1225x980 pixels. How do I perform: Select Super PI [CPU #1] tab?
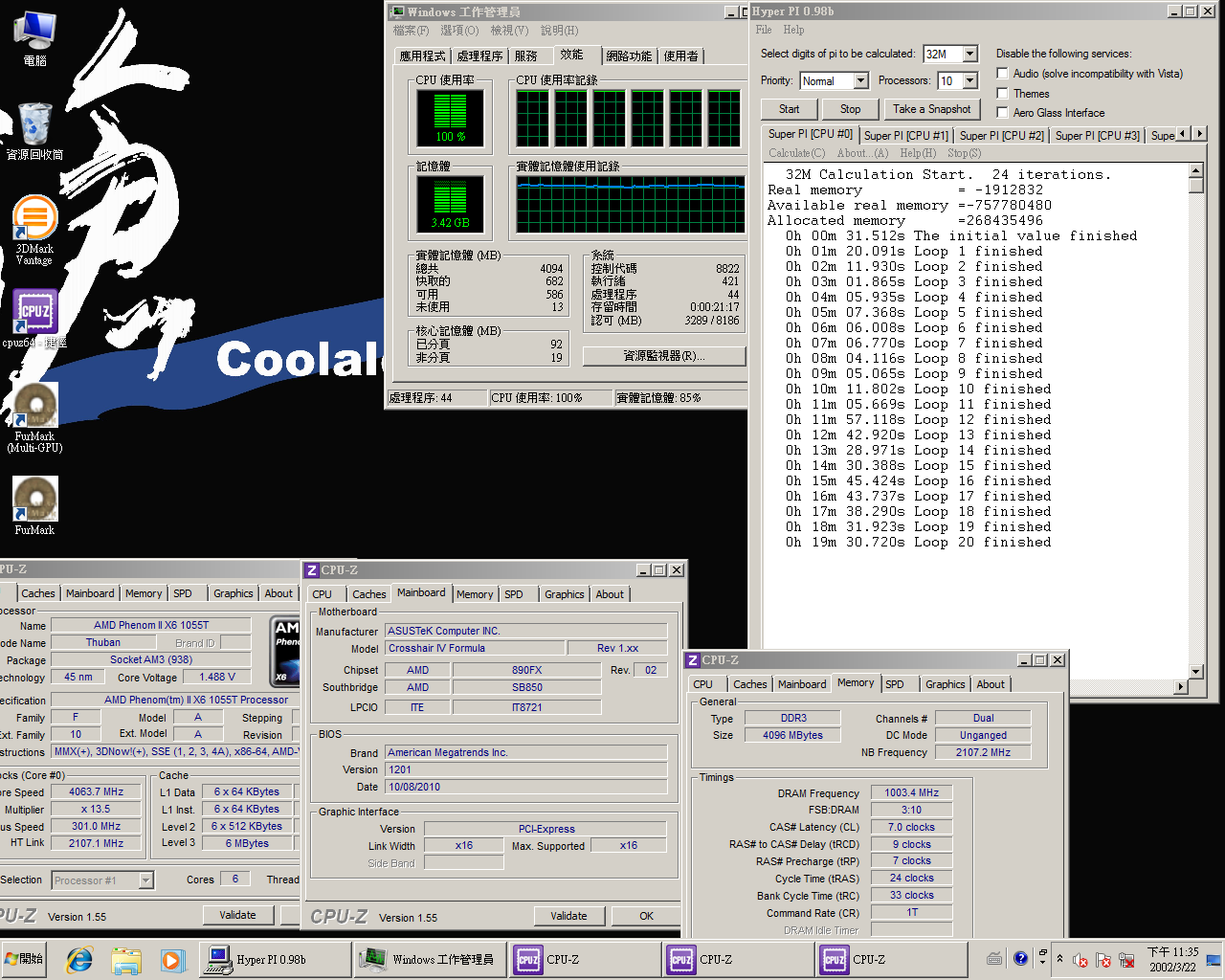(x=905, y=136)
